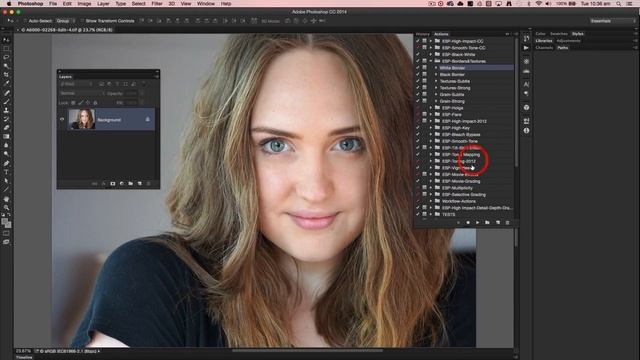Expand the Workflow-Actions set
640x360 pixels.
point(431,201)
